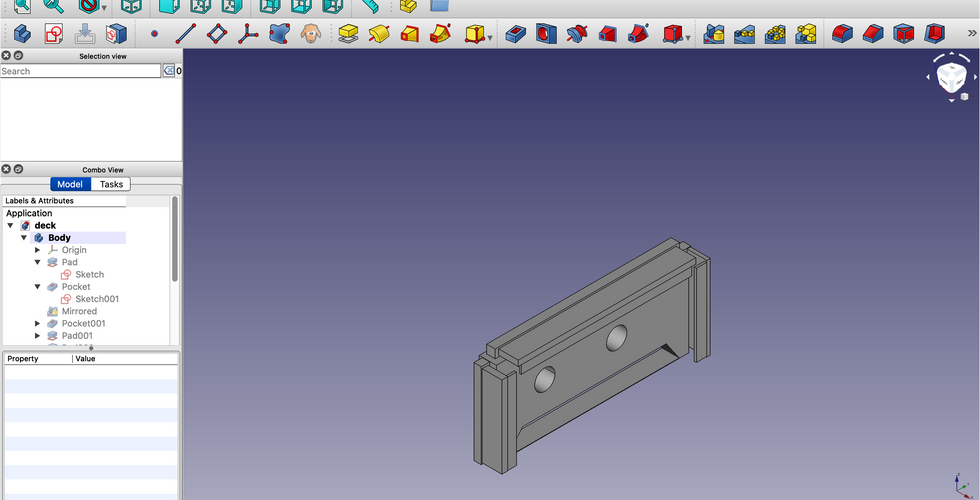Viewport: 980px width, 500px height.
Task: Collapse the Pad tree node
Action: click(x=38, y=262)
